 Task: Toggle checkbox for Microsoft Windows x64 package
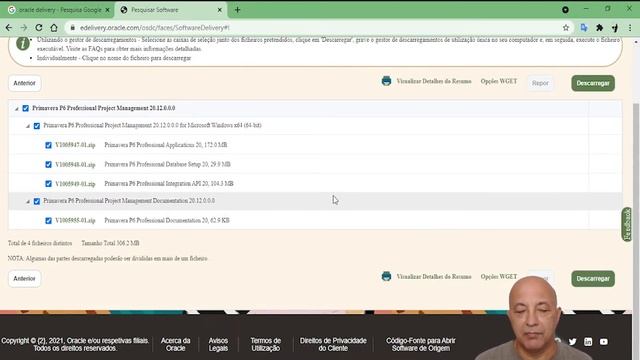pyautogui.click(x=37, y=126)
